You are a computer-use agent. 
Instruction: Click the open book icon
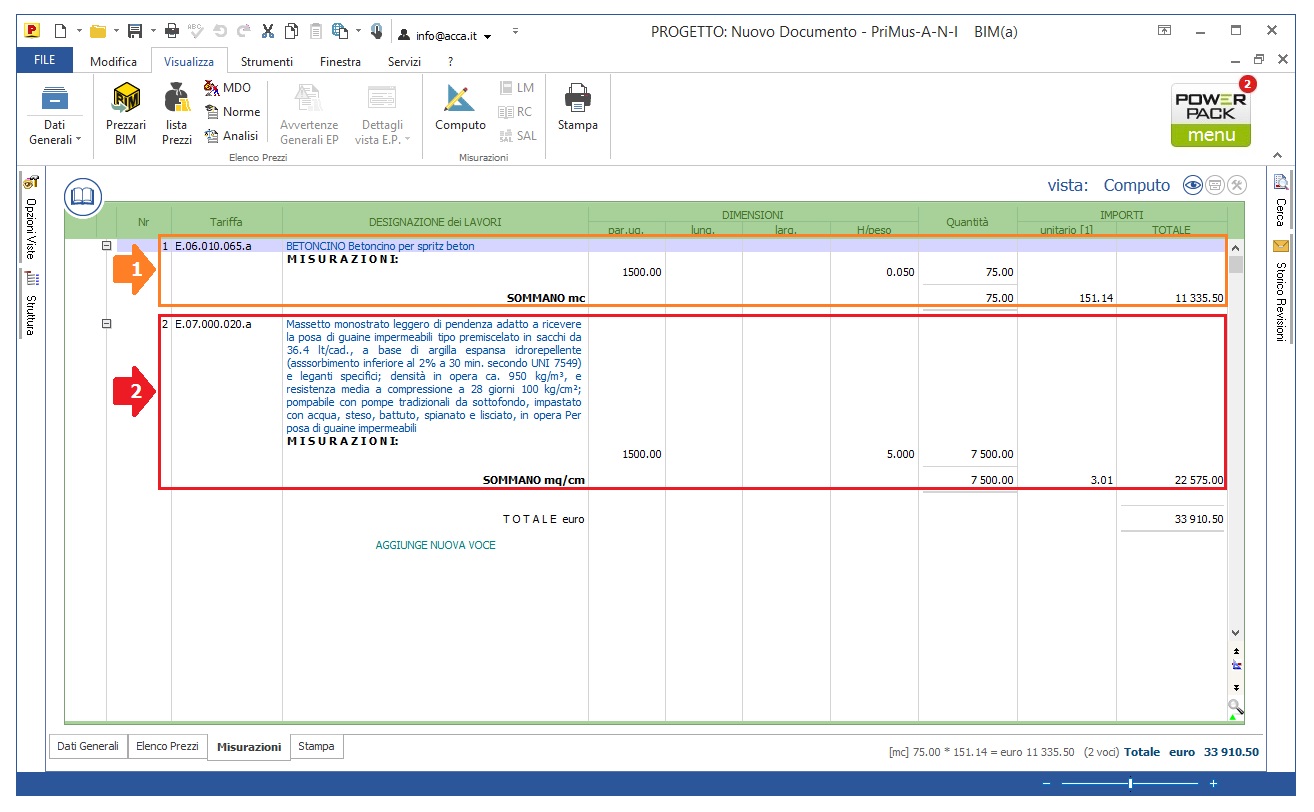point(83,197)
